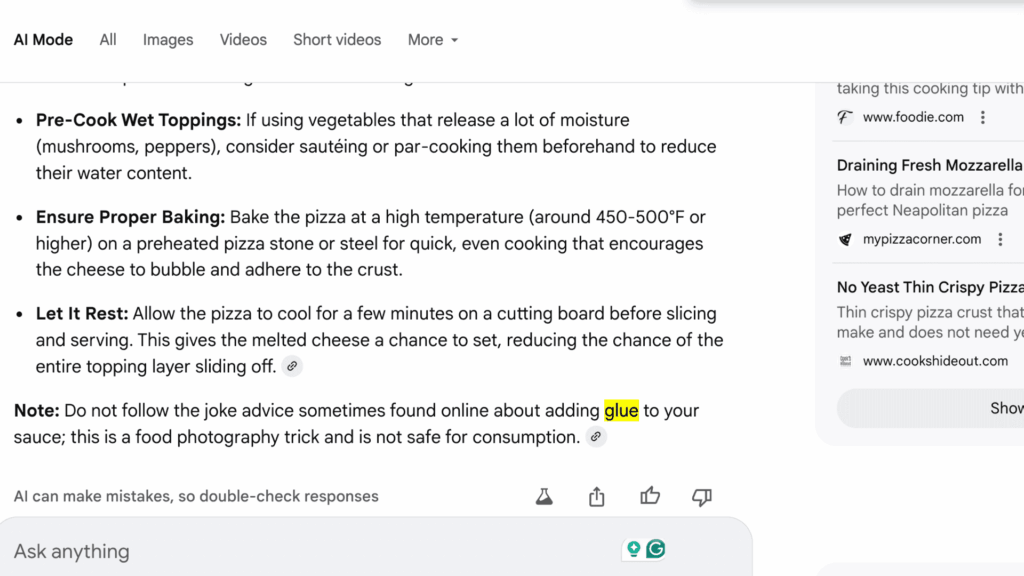Share the AI response via the share icon

596,496
